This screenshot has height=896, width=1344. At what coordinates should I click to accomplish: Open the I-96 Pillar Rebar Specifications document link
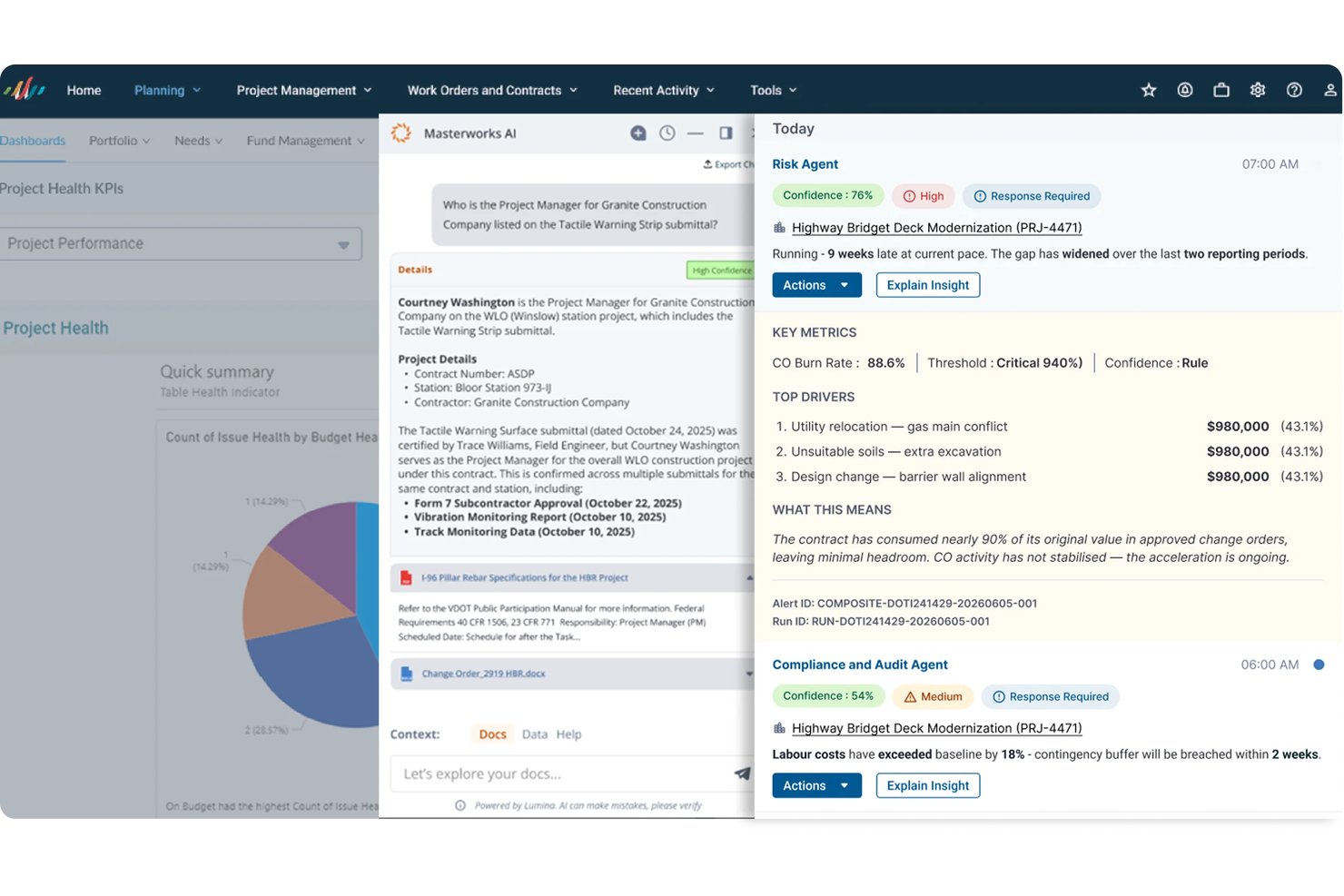525,578
